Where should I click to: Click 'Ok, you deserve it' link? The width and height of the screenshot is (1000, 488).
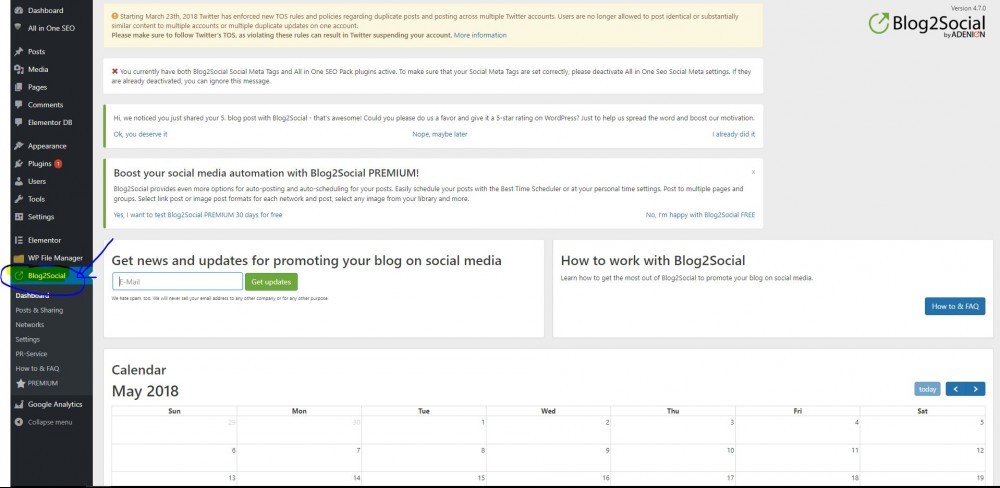tap(140, 135)
